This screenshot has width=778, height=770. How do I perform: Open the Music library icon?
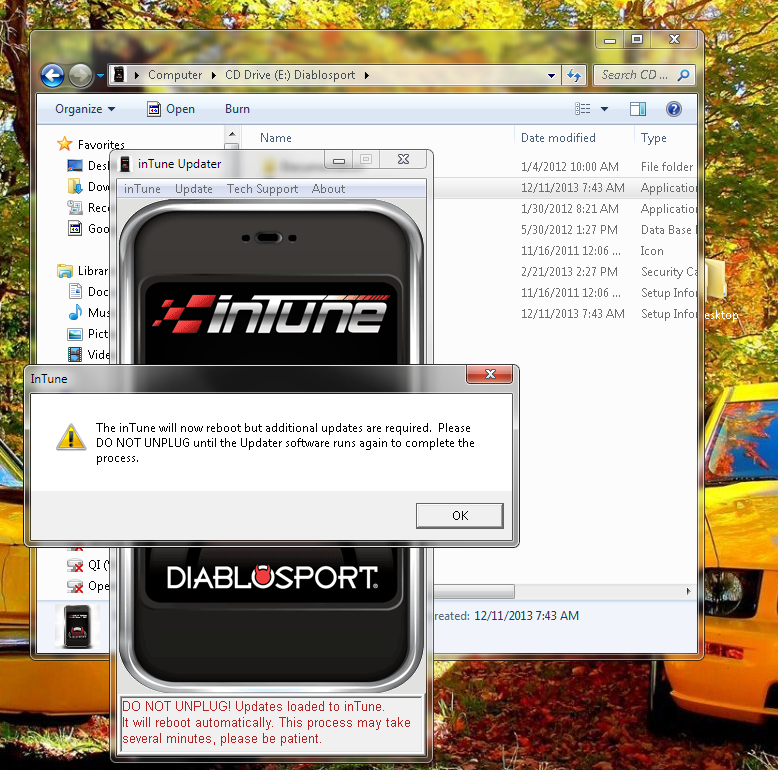75,313
